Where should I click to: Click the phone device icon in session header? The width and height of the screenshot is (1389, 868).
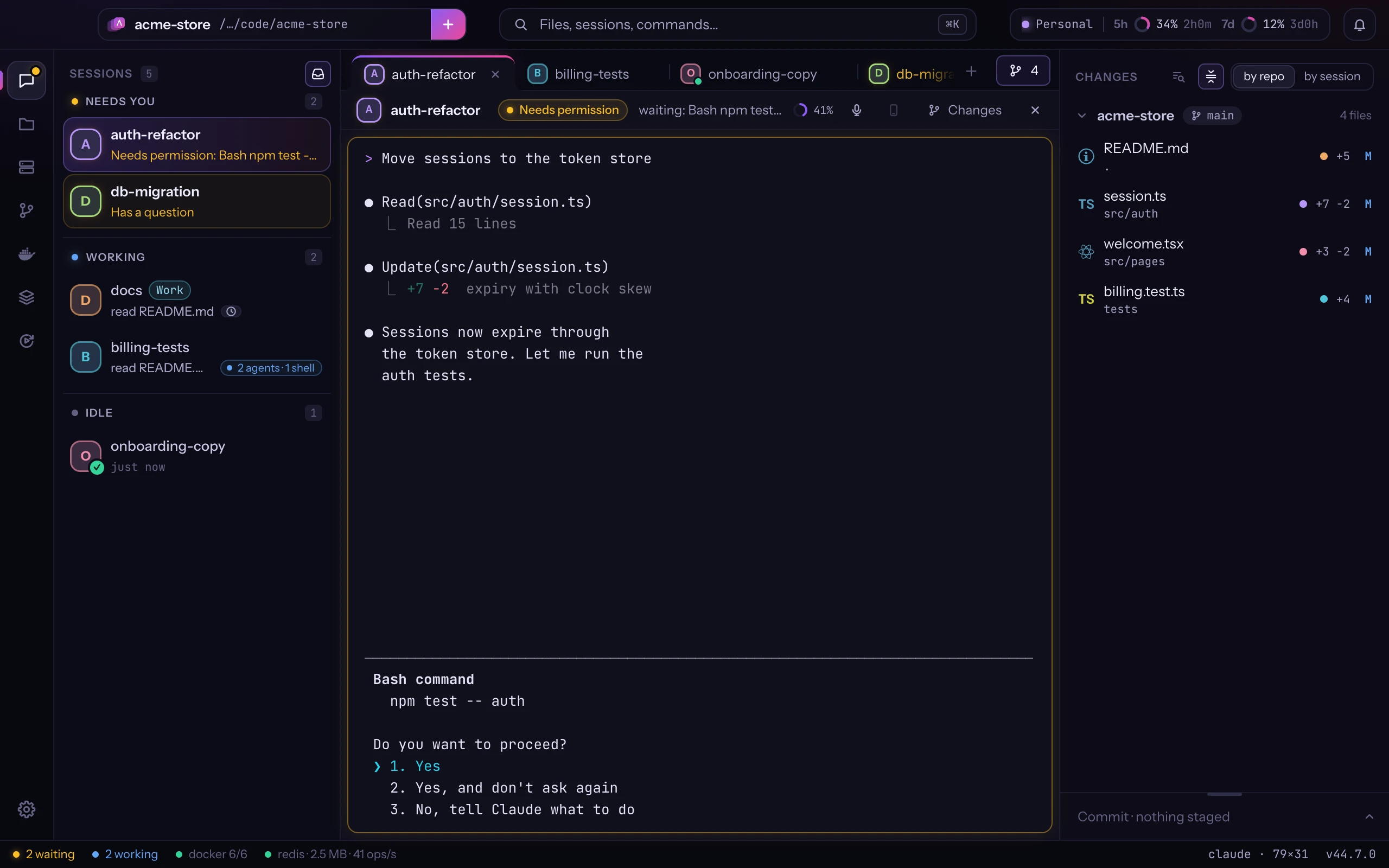[893, 110]
